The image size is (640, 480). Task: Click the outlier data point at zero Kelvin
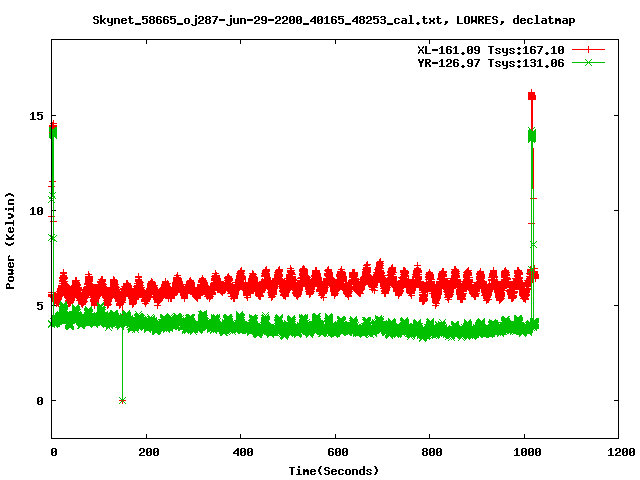(122, 401)
